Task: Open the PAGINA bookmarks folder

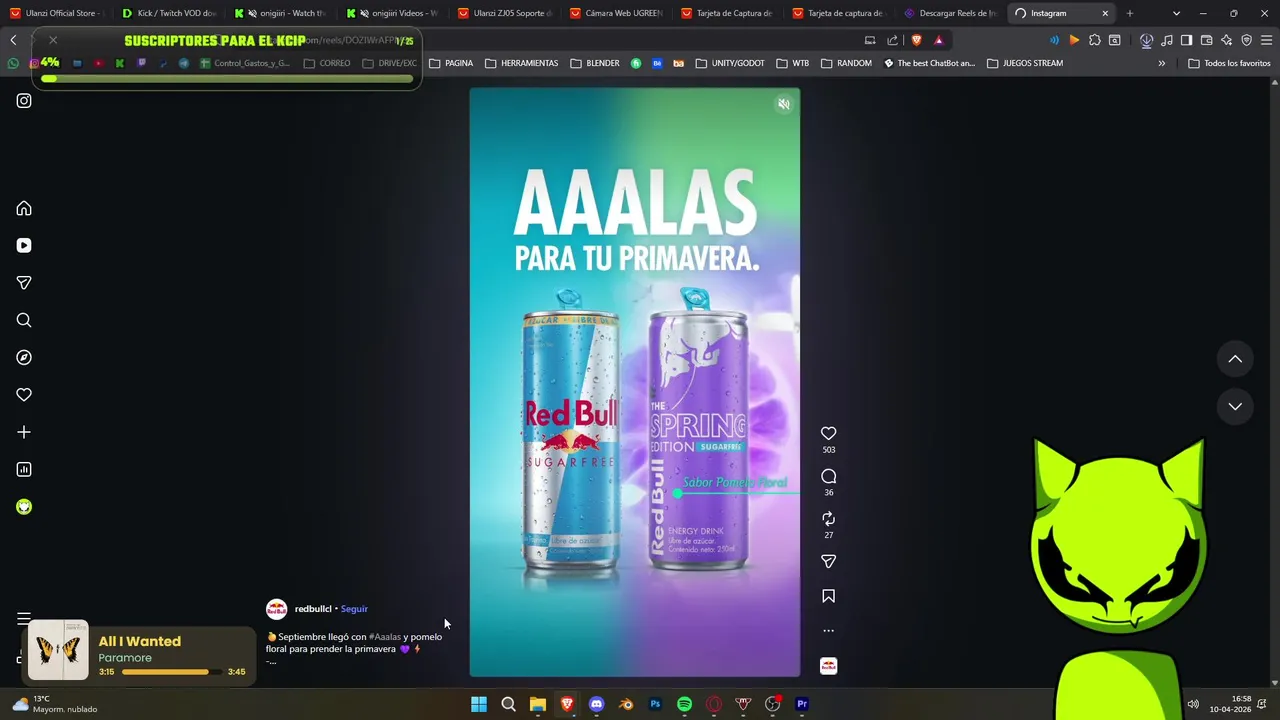Action: (451, 63)
